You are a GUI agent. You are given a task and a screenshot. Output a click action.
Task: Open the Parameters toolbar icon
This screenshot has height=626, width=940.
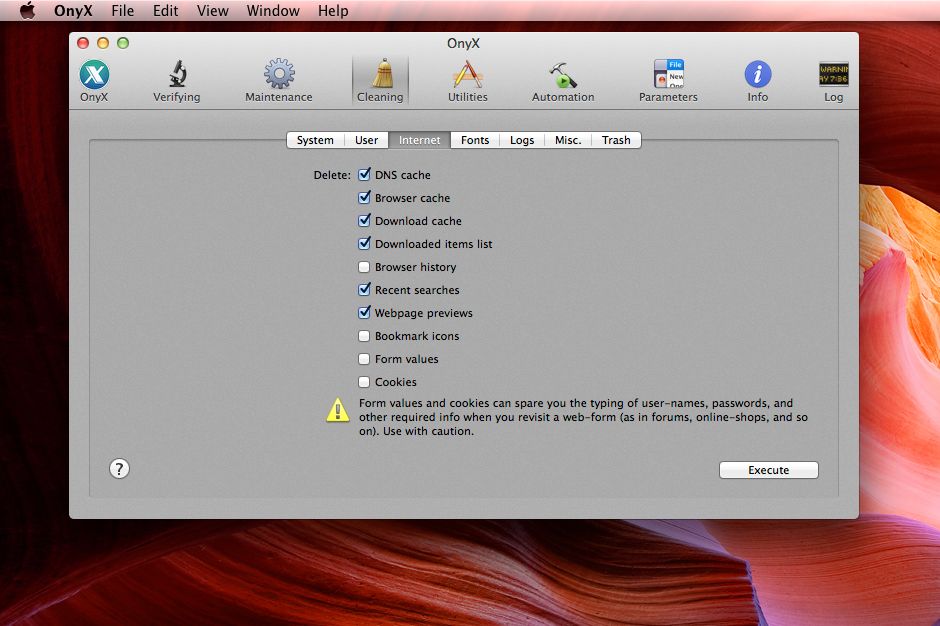(668, 74)
